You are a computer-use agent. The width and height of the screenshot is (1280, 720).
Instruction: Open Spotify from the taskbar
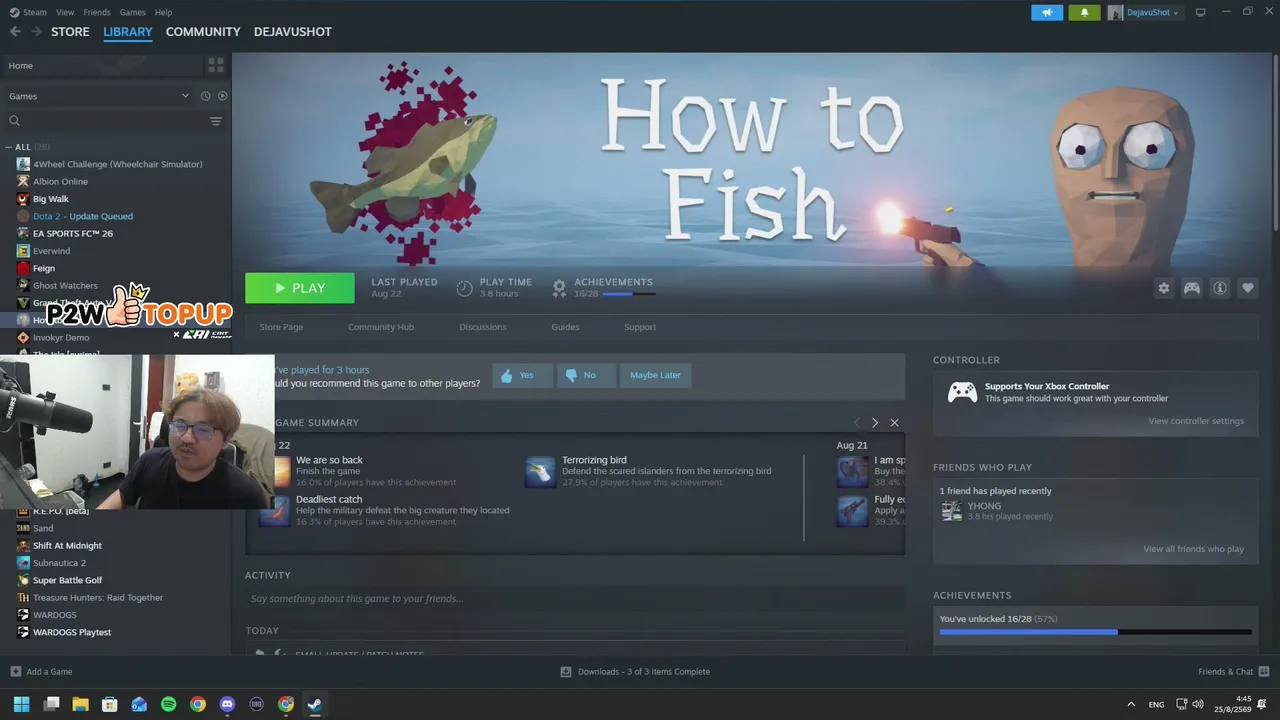pyautogui.click(x=168, y=704)
